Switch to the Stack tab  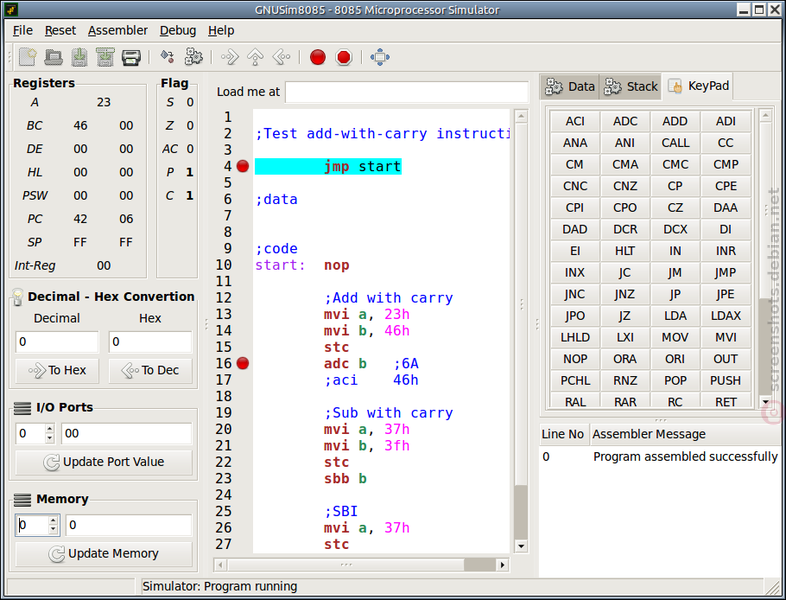pyautogui.click(x=631, y=87)
